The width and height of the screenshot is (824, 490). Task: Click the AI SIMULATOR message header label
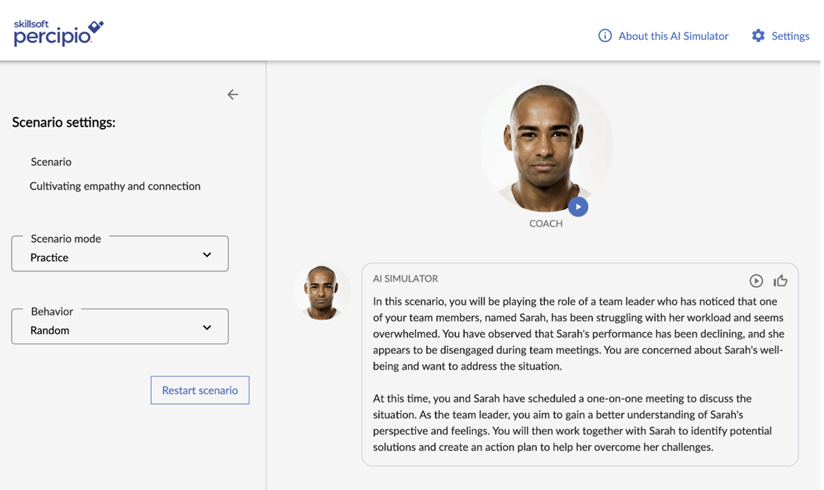(x=405, y=279)
